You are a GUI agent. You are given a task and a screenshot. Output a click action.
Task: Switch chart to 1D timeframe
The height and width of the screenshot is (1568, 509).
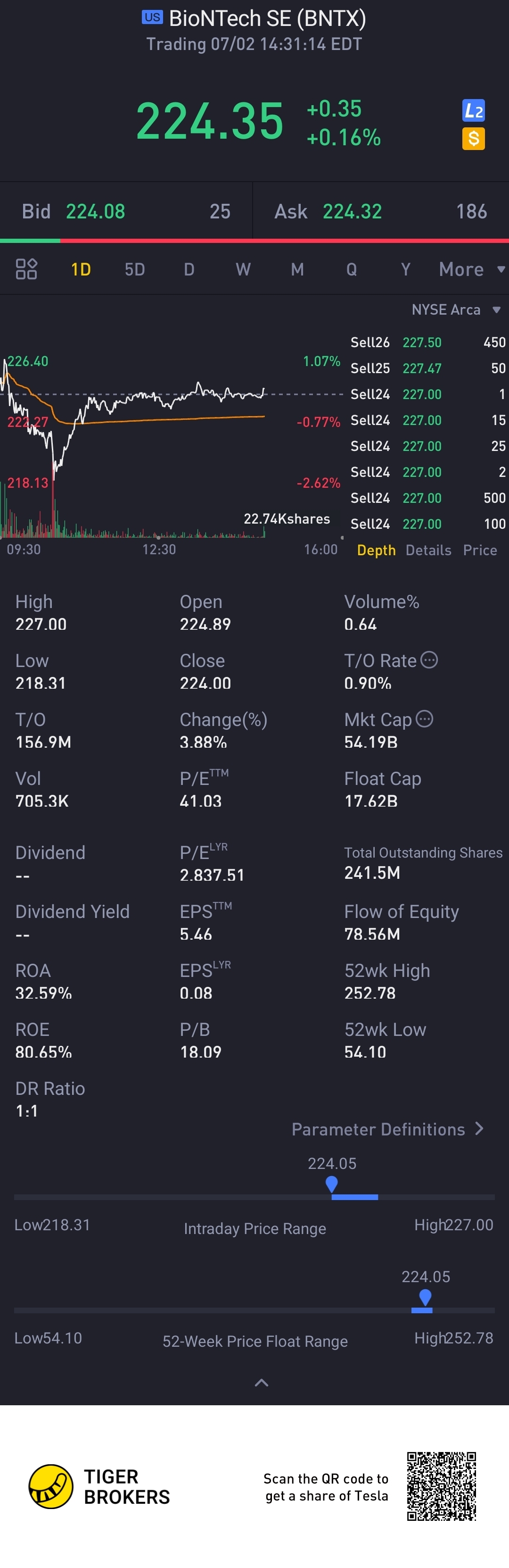tap(81, 269)
